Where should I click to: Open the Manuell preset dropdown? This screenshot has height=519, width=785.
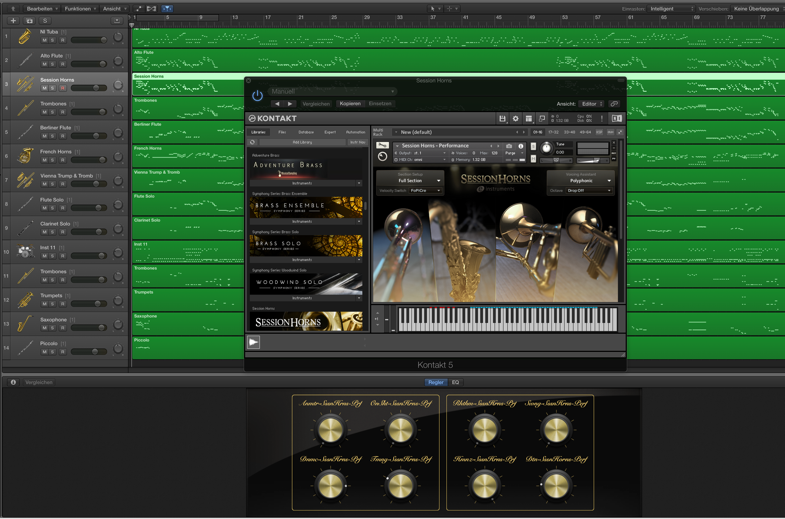tap(333, 91)
